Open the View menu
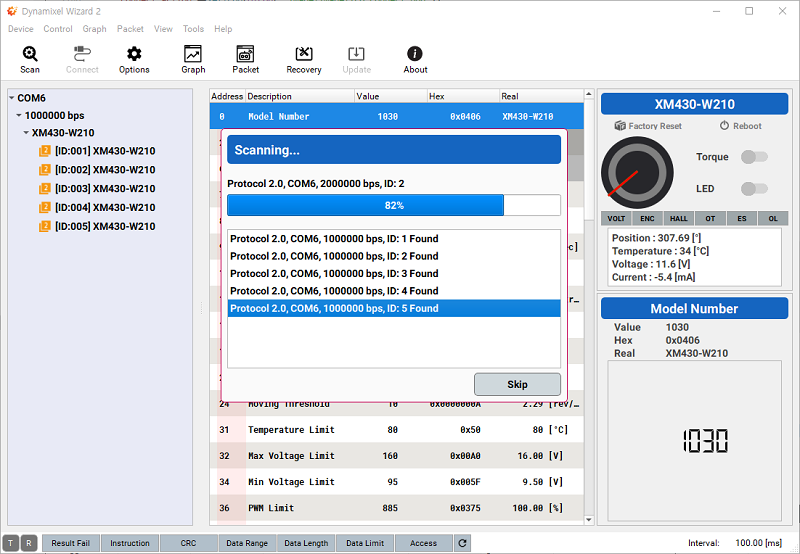Image resolution: width=800 pixels, height=554 pixels. click(163, 29)
